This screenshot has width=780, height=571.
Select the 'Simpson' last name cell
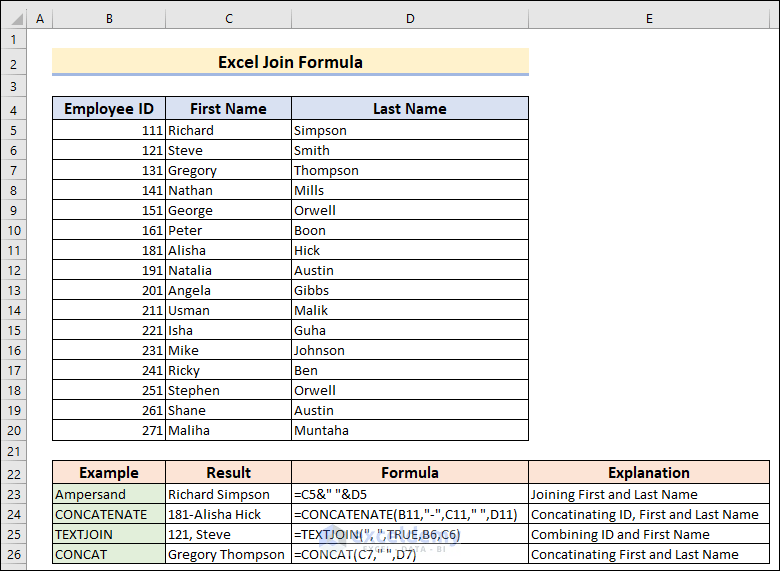410,130
